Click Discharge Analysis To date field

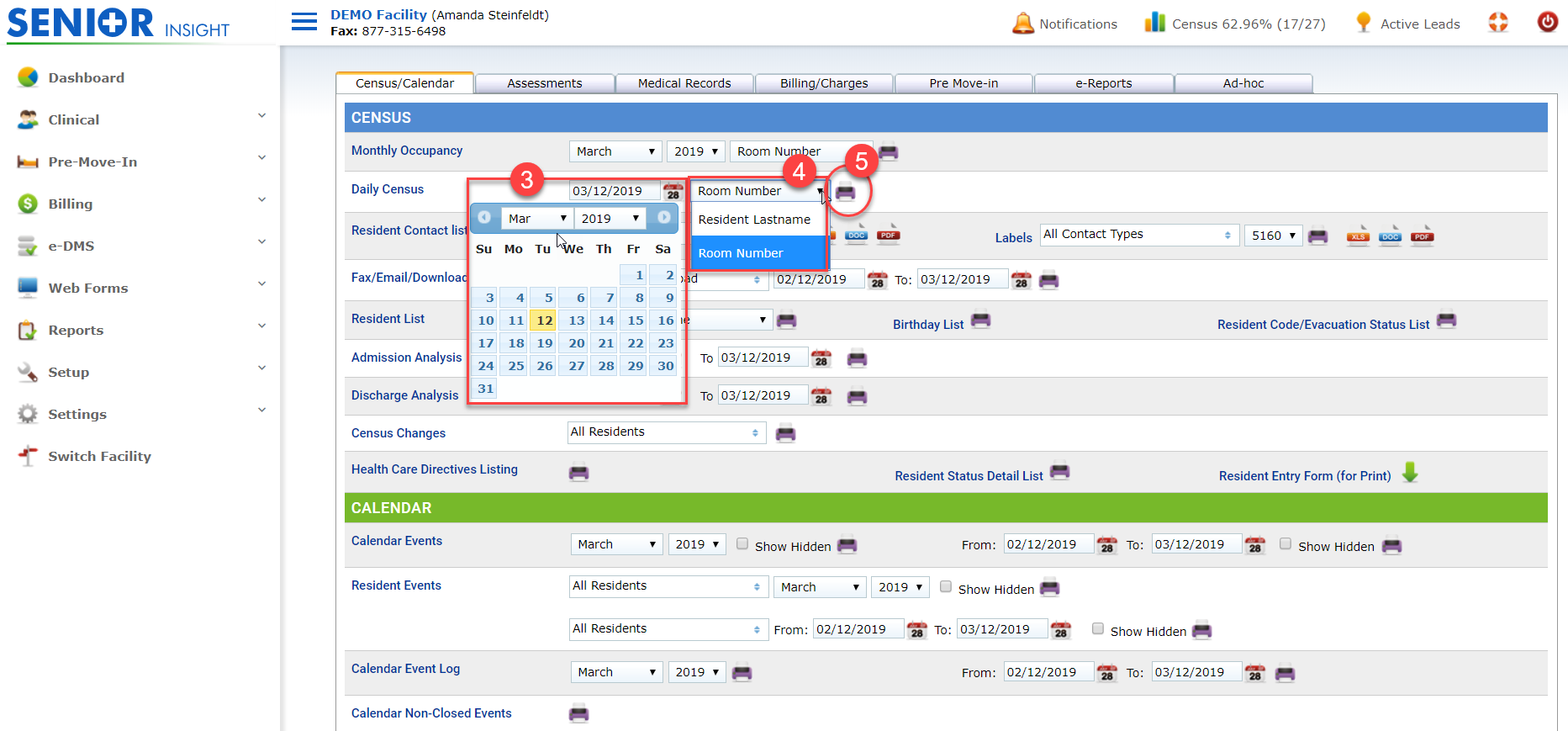763,395
